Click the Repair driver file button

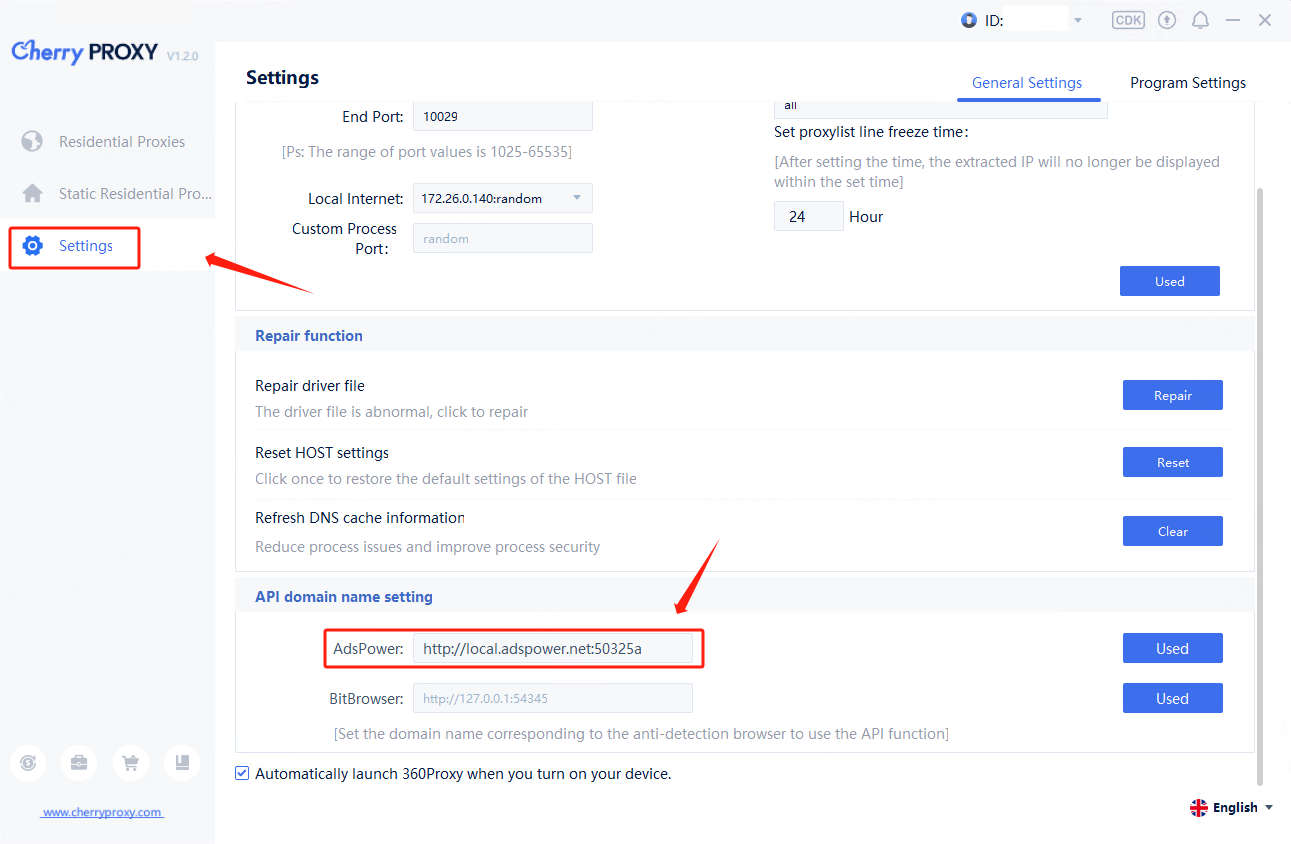(1172, 395)
